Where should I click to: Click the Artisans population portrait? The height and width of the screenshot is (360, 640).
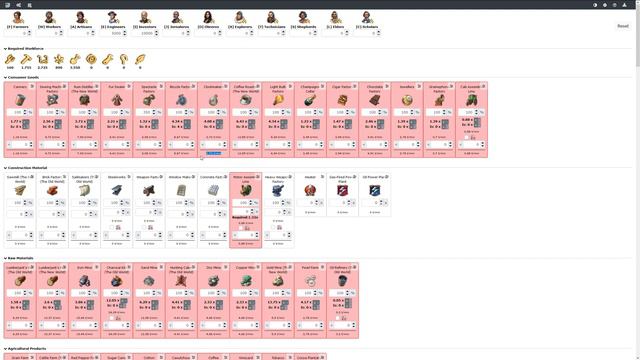pyautogui.click(x=81, y=17)
